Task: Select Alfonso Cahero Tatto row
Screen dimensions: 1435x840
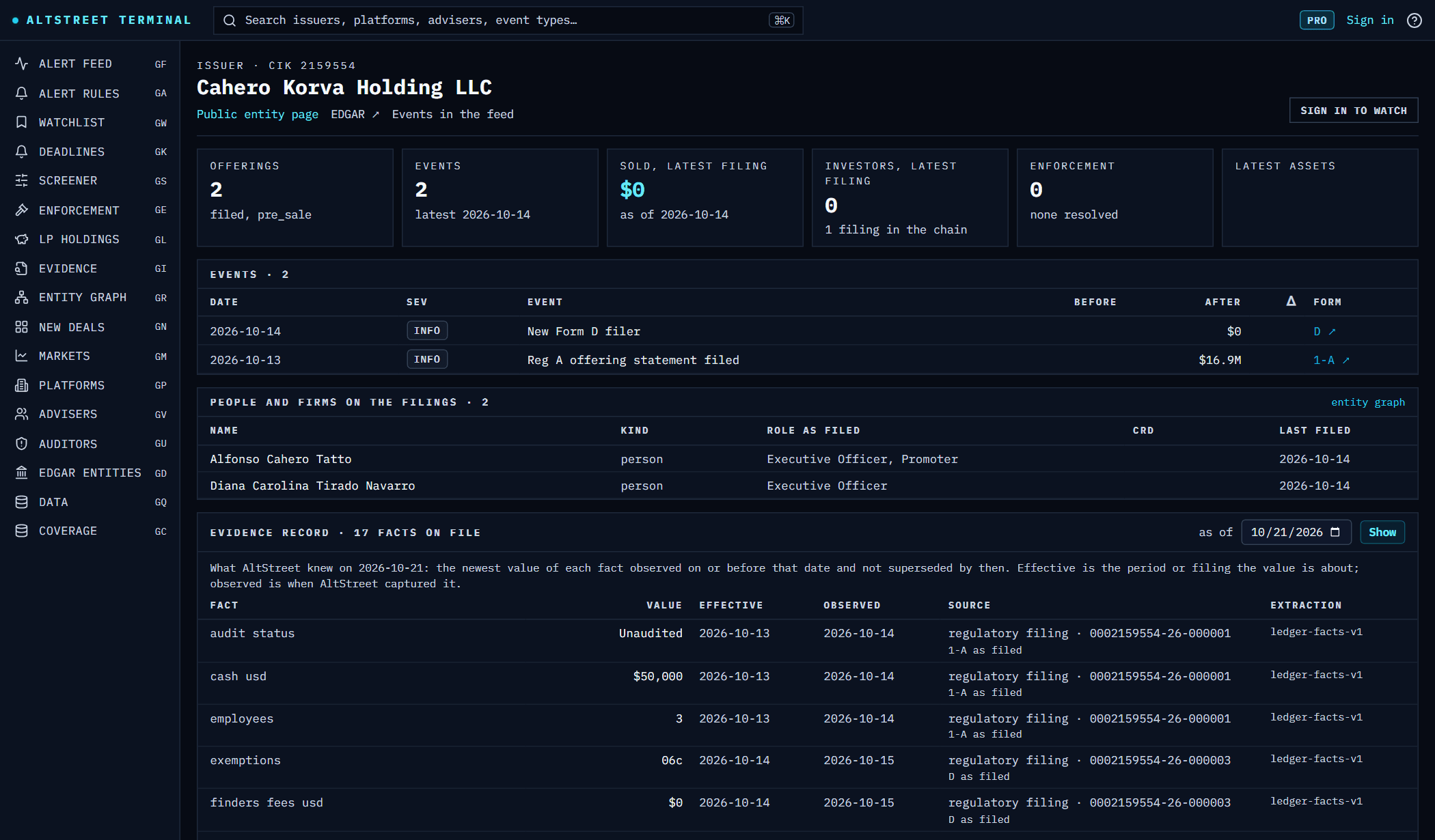Action: tap(807, 459)
